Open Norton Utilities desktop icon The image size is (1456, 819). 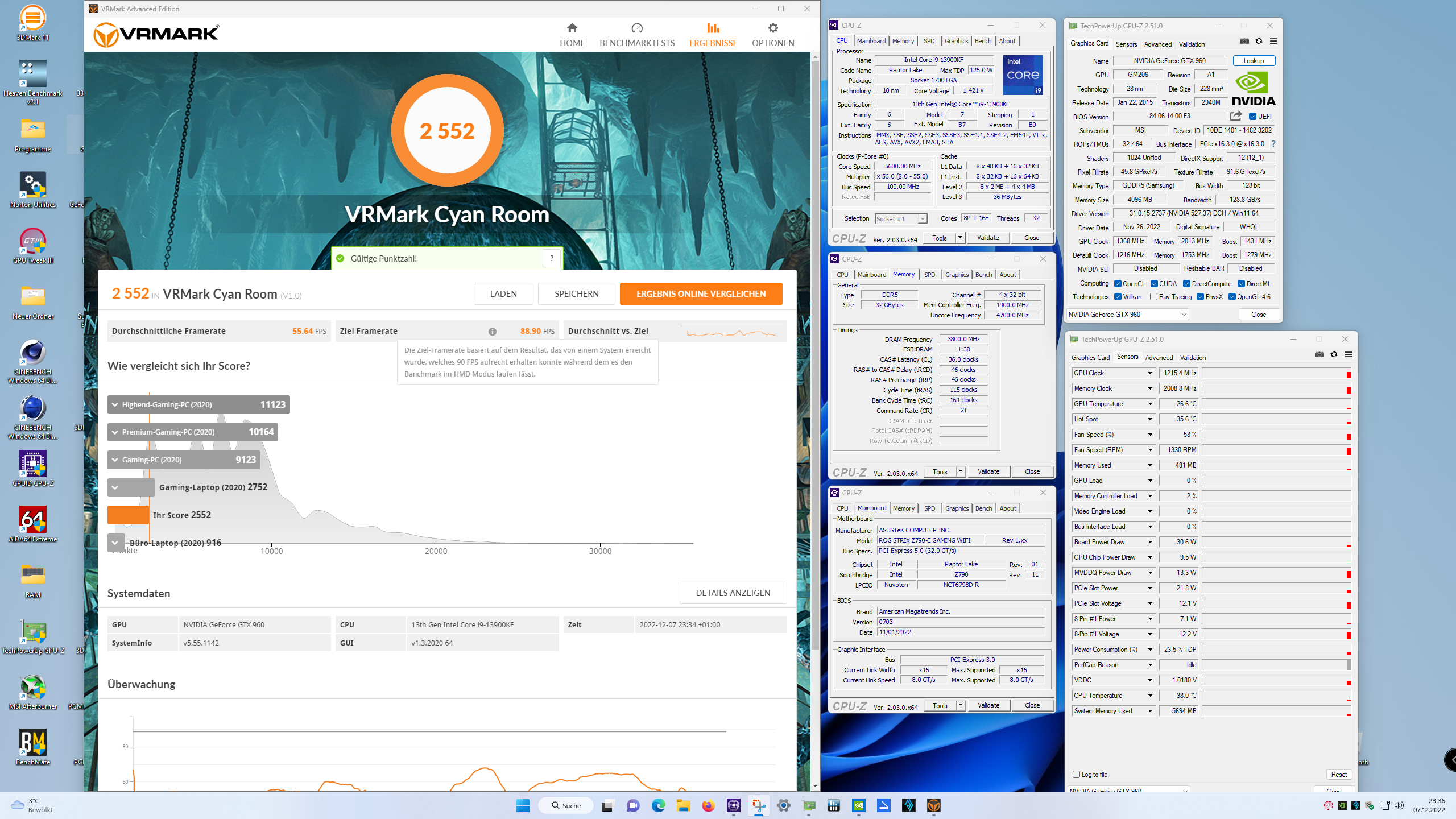pyautogui.click(x=33, y=191)
